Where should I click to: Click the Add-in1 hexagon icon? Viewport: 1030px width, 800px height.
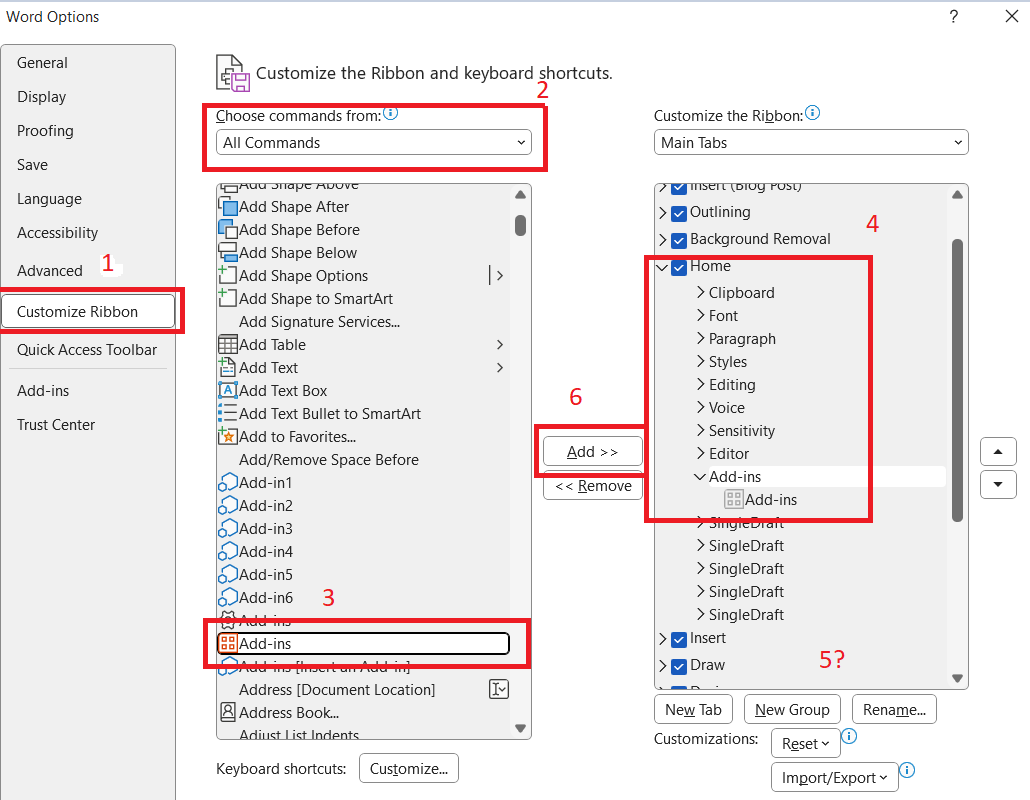coord(228,482)
